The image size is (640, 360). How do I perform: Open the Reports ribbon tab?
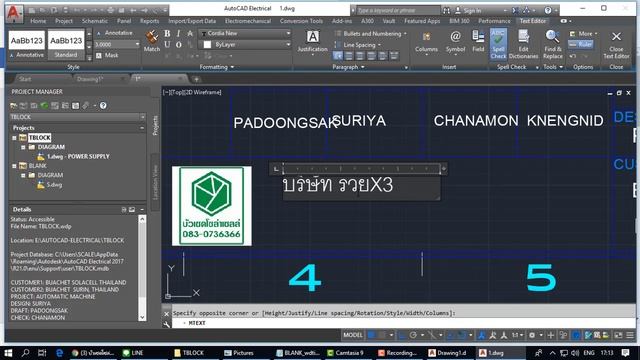(149, 21)
